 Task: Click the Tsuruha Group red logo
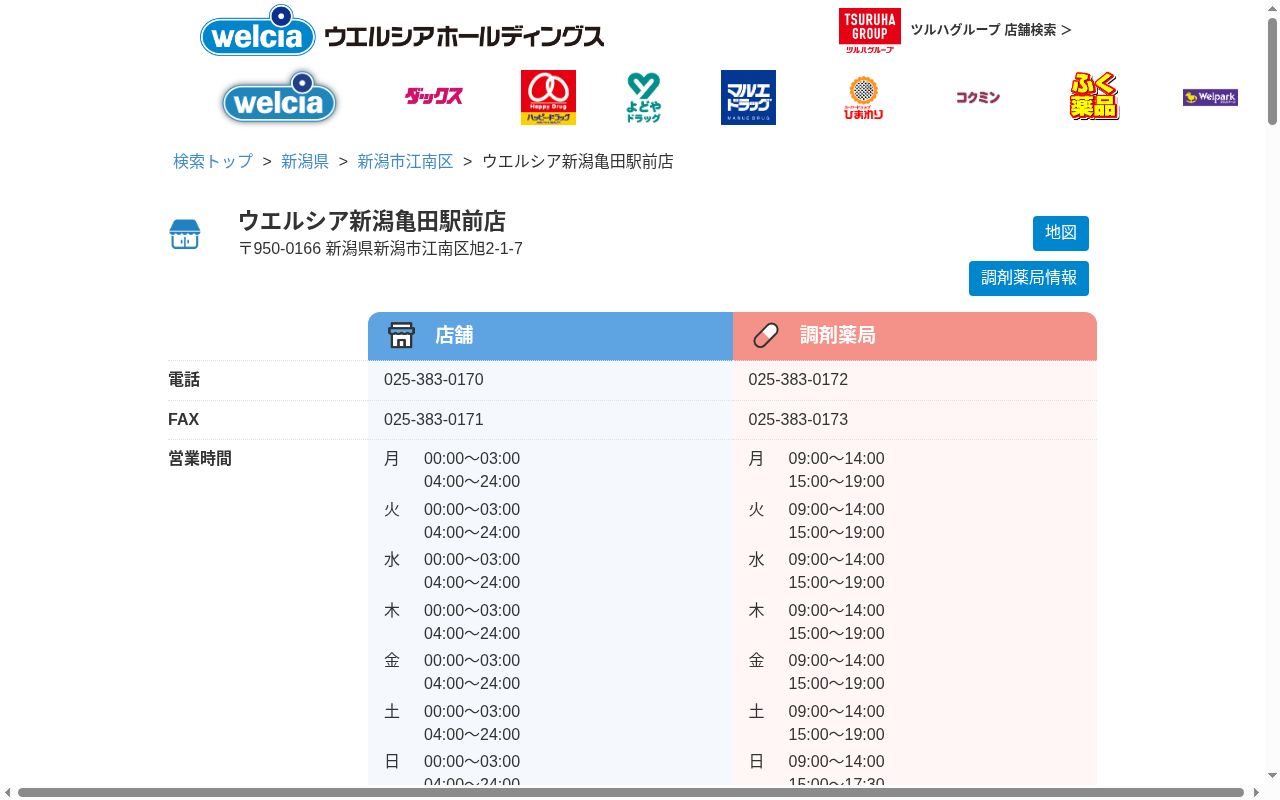(869, 30)
